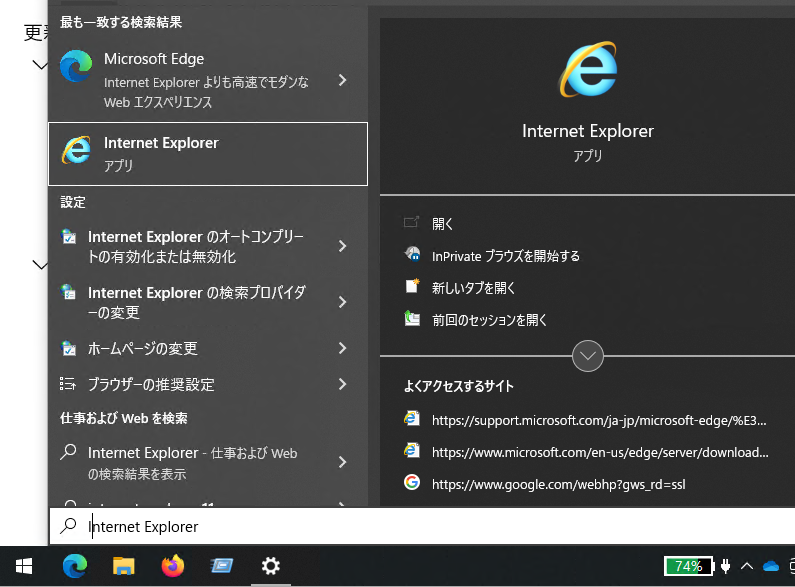Click the Internet Explorer title in preview pane
Viewport: 795px width, 587px height.
point(588,131)
